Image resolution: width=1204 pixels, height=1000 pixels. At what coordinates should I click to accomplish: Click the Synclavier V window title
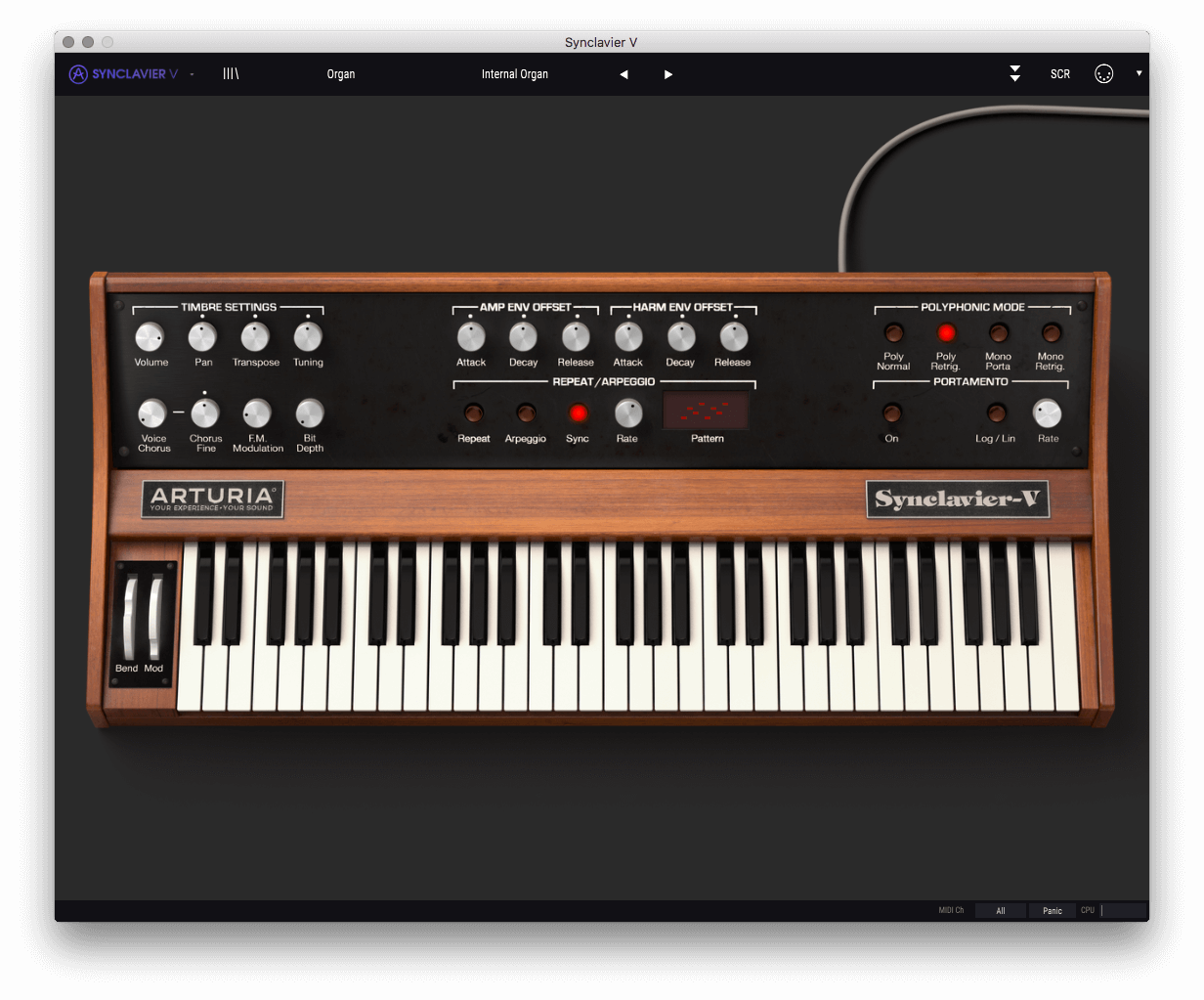pyautogui.click(x=601, y=42)
